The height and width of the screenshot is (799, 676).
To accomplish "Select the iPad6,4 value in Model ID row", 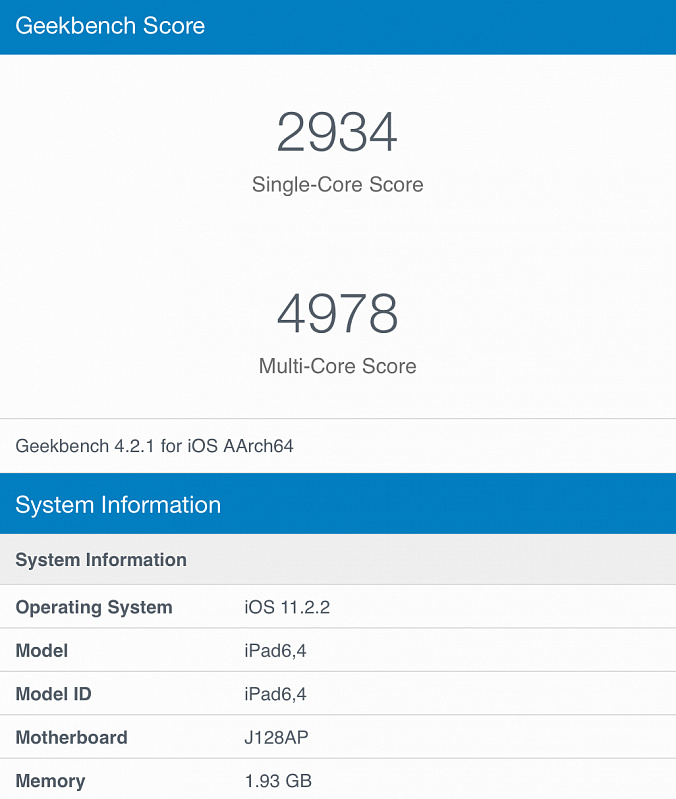I will (x=275, y=694).
